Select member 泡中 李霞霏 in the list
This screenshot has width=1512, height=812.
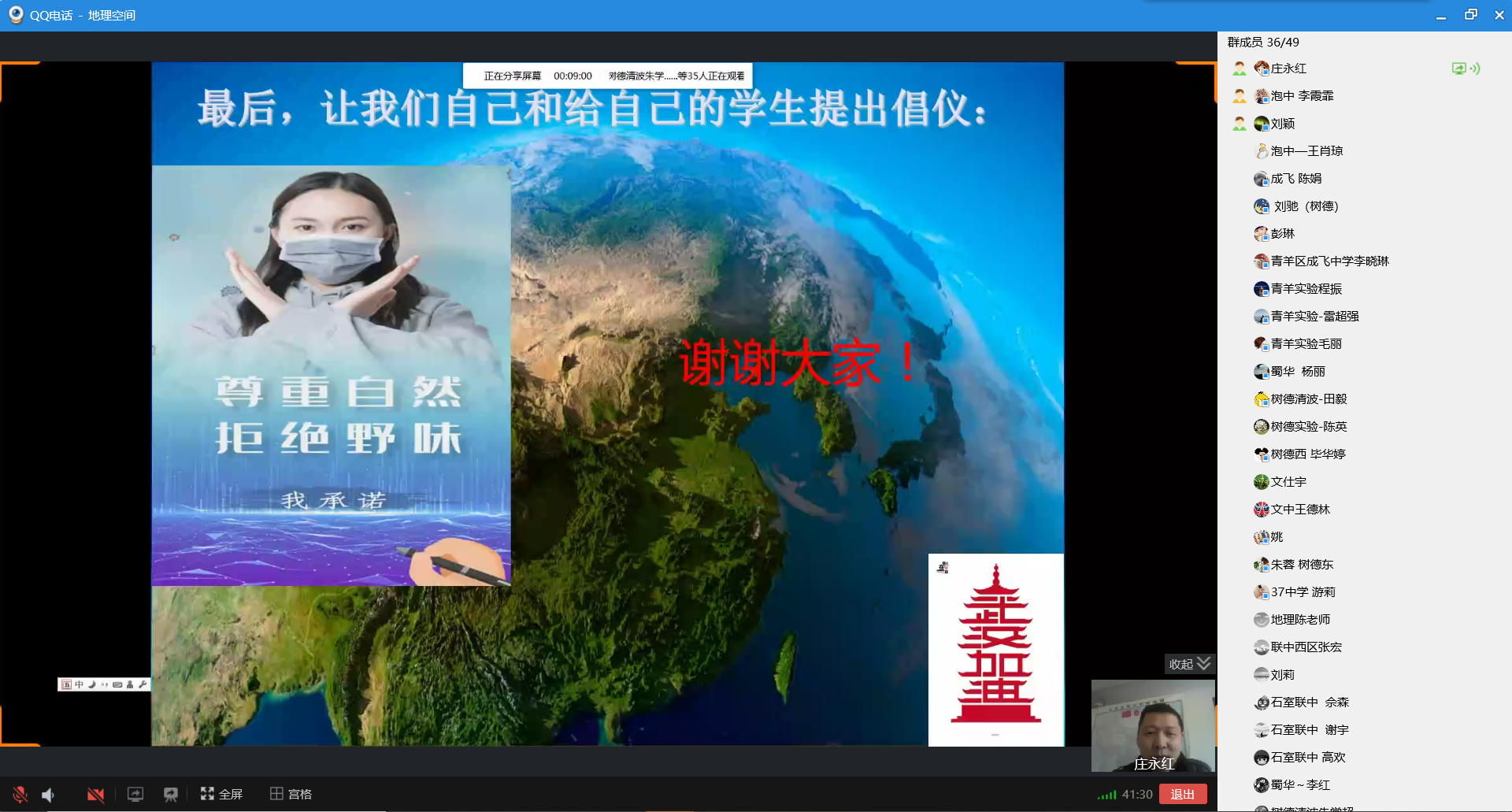1302,96
